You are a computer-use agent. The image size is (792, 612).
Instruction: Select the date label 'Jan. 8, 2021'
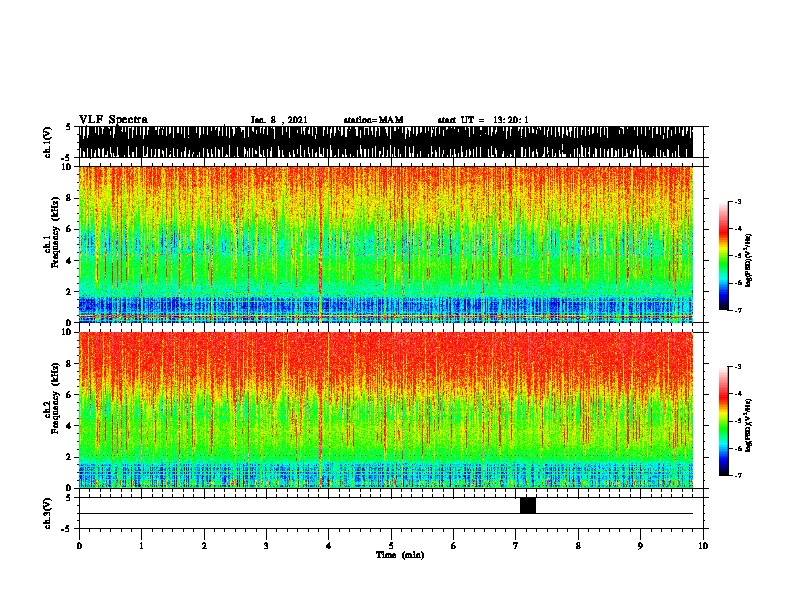279,120
